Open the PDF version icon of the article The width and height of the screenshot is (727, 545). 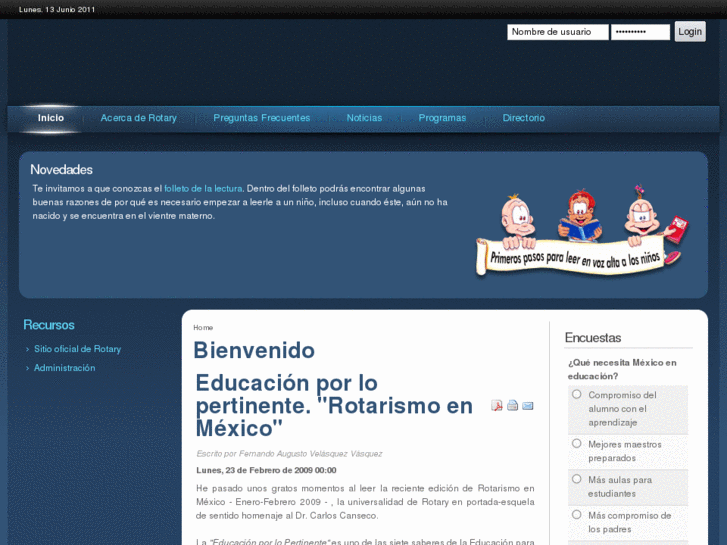[497, 405]
